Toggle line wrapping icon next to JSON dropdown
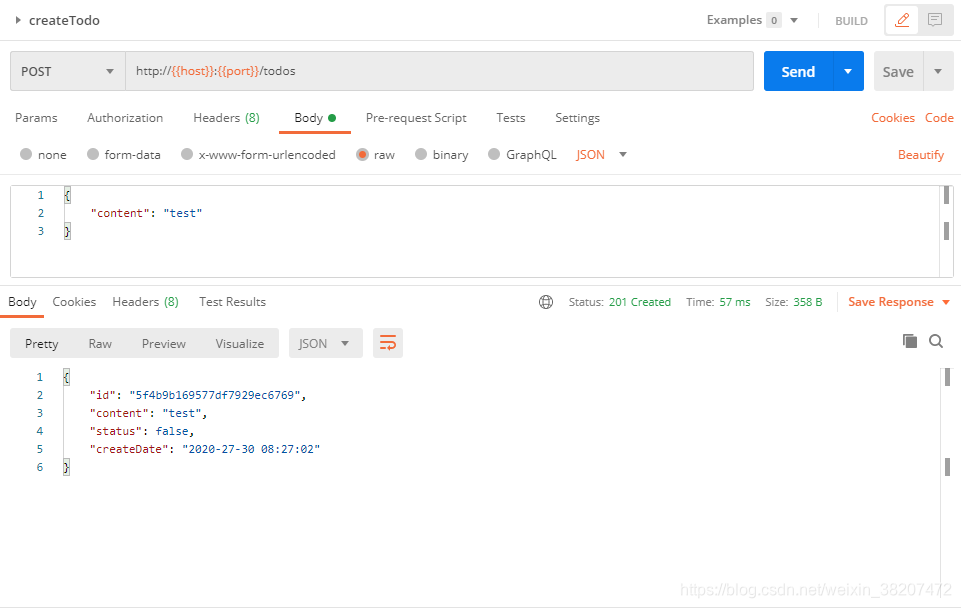This screenshot has height=608, width=961. [x=388, y=342]
